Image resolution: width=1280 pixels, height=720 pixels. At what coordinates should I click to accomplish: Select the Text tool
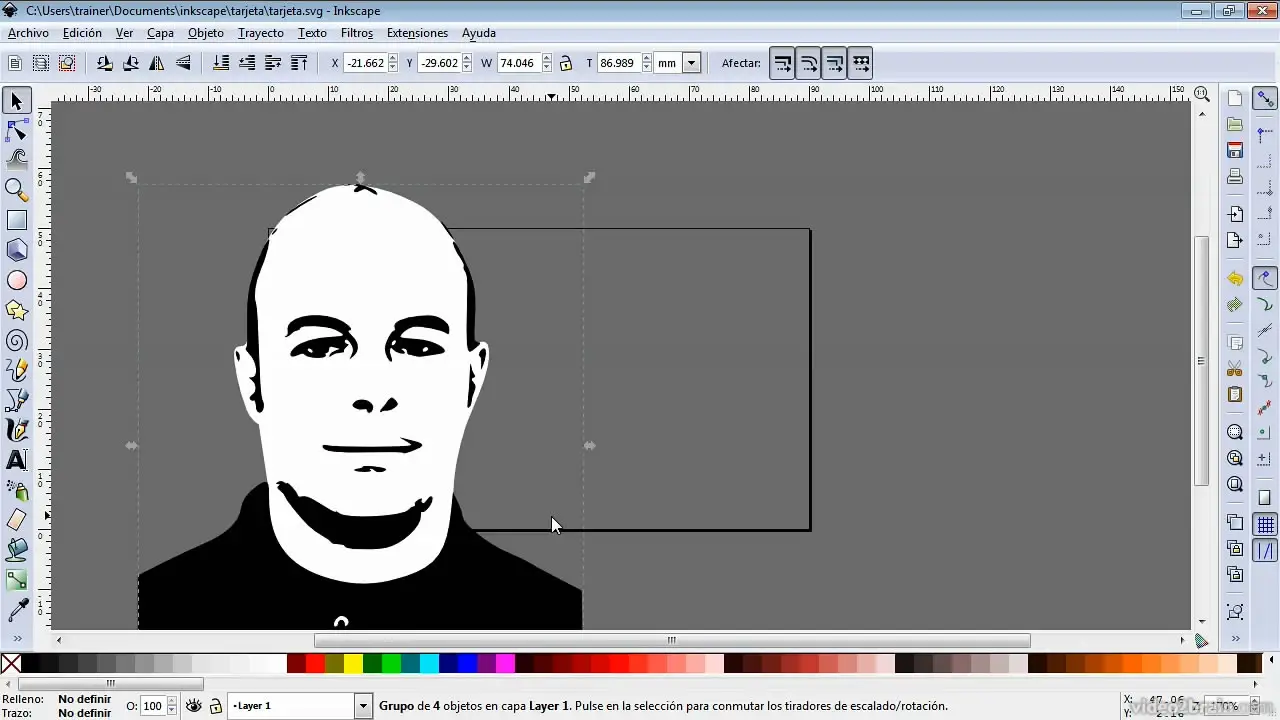pos(17,460)
